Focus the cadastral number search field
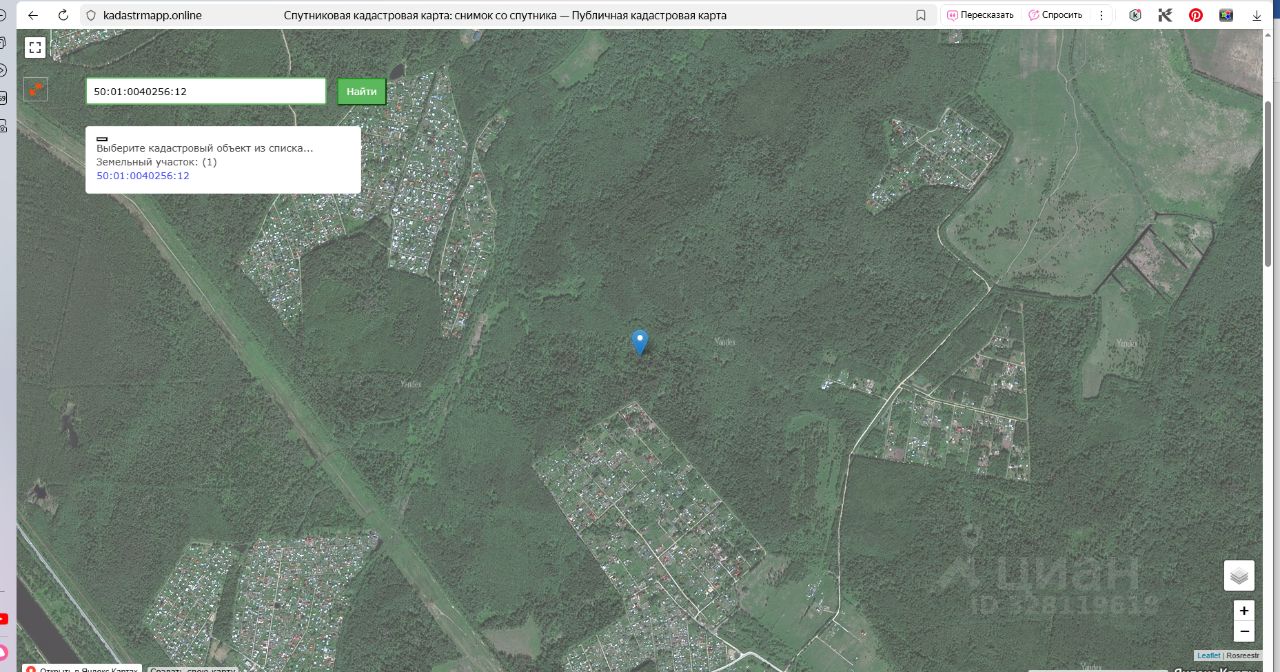The image size is (1280, 672). point(206,91)
